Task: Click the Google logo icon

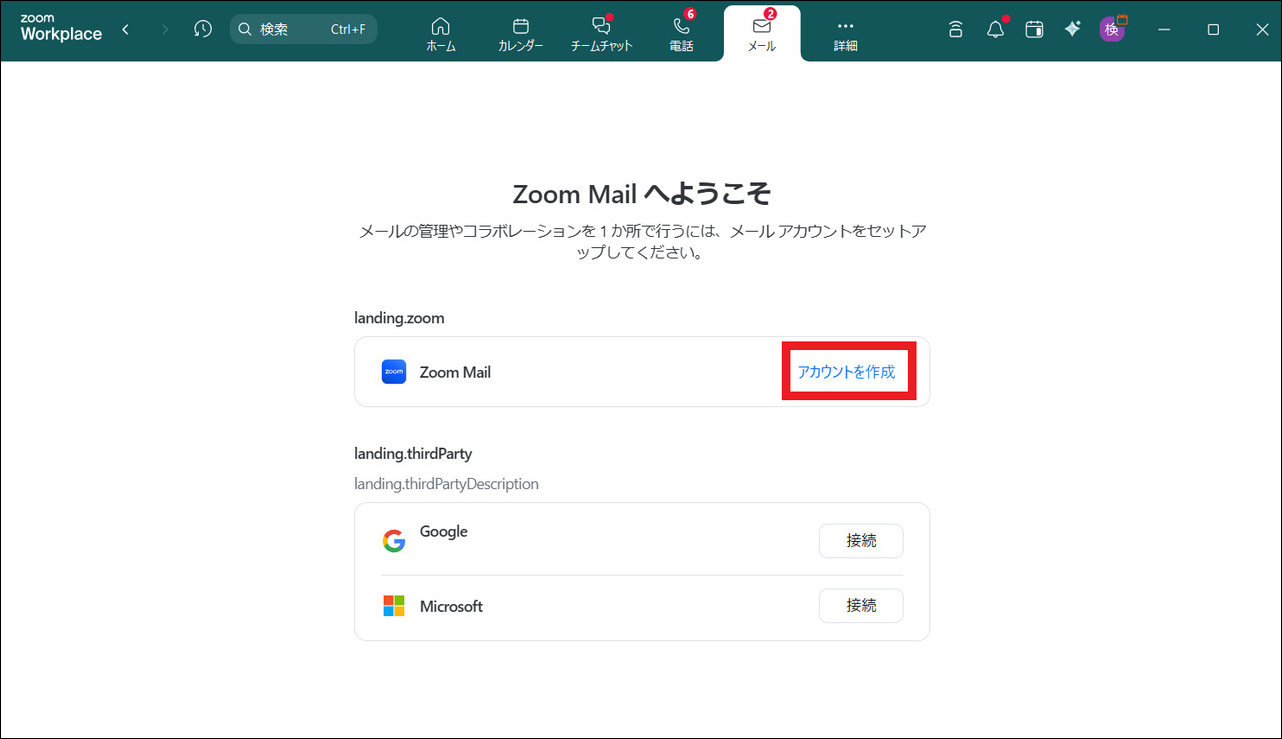Action: 394,541
